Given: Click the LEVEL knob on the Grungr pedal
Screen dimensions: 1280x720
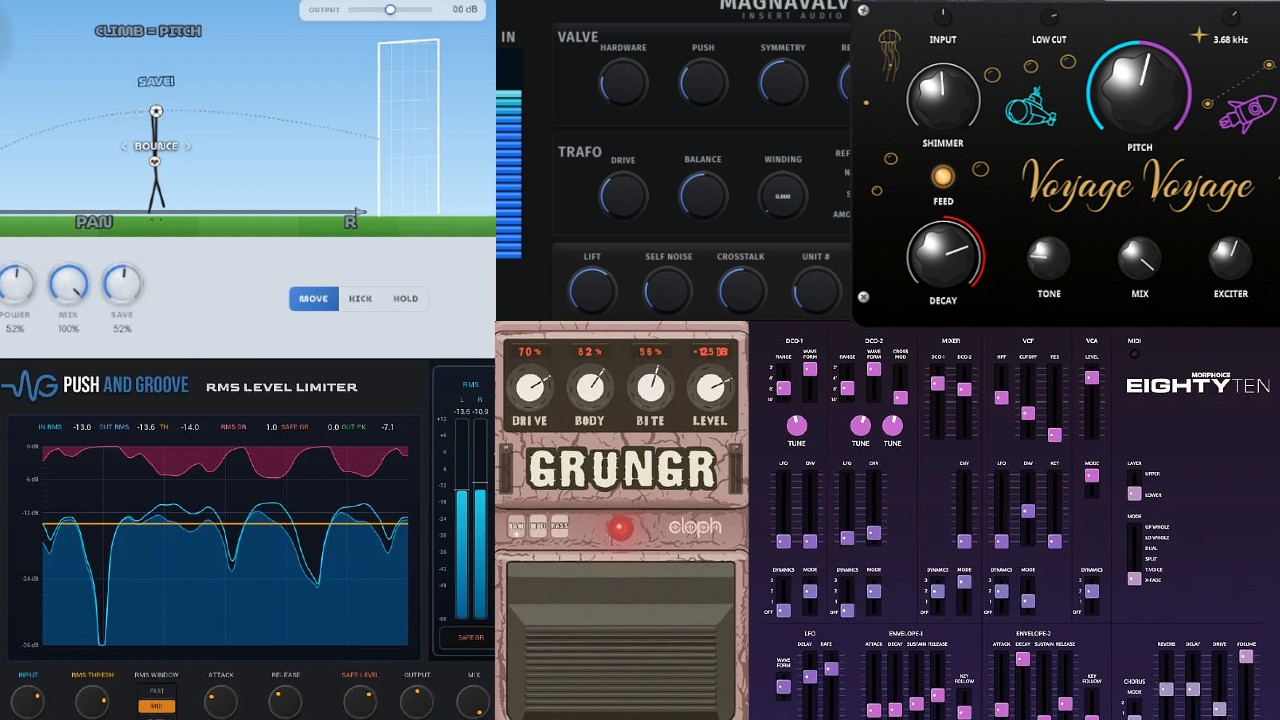Looking at the screenshot, I should [710, 389].
